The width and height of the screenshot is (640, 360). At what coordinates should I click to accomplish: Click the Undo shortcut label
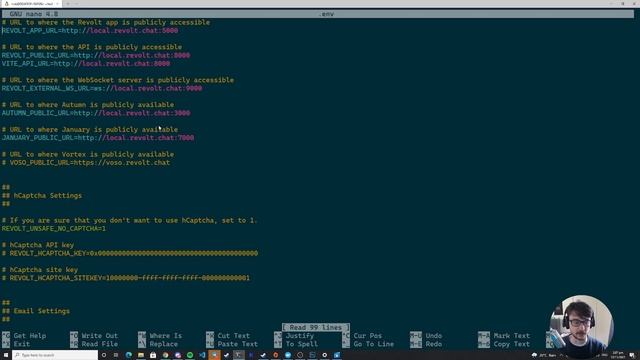click(x=434, y=336)
